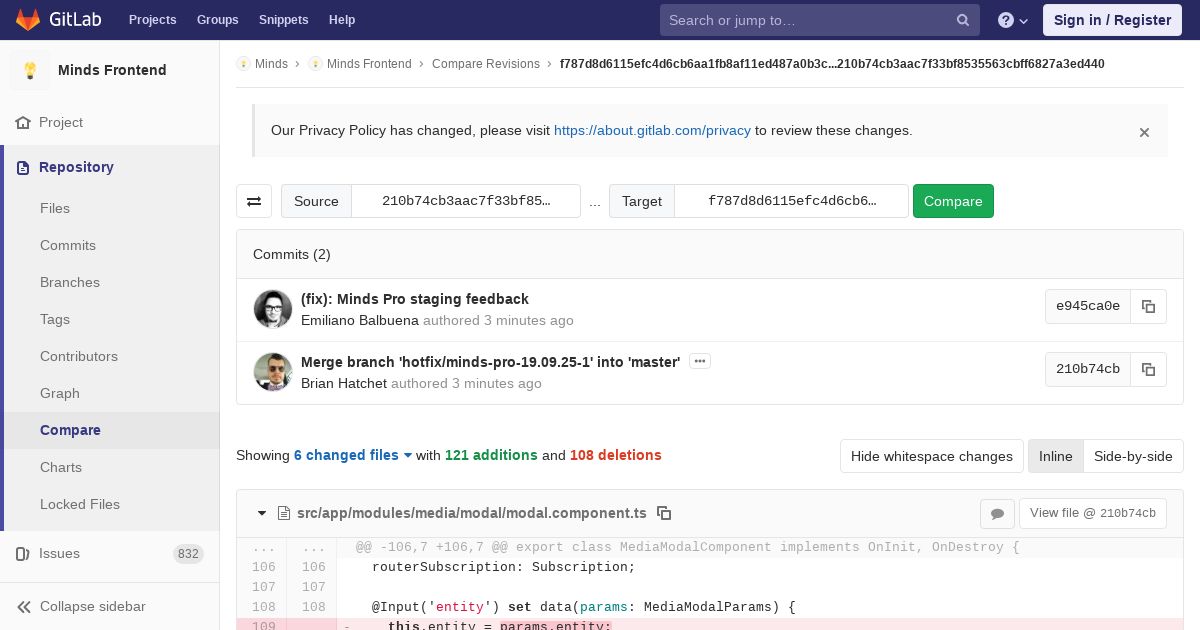Open the privacy policy link
The image size is (1200, 630).
[x=652, y=130]
